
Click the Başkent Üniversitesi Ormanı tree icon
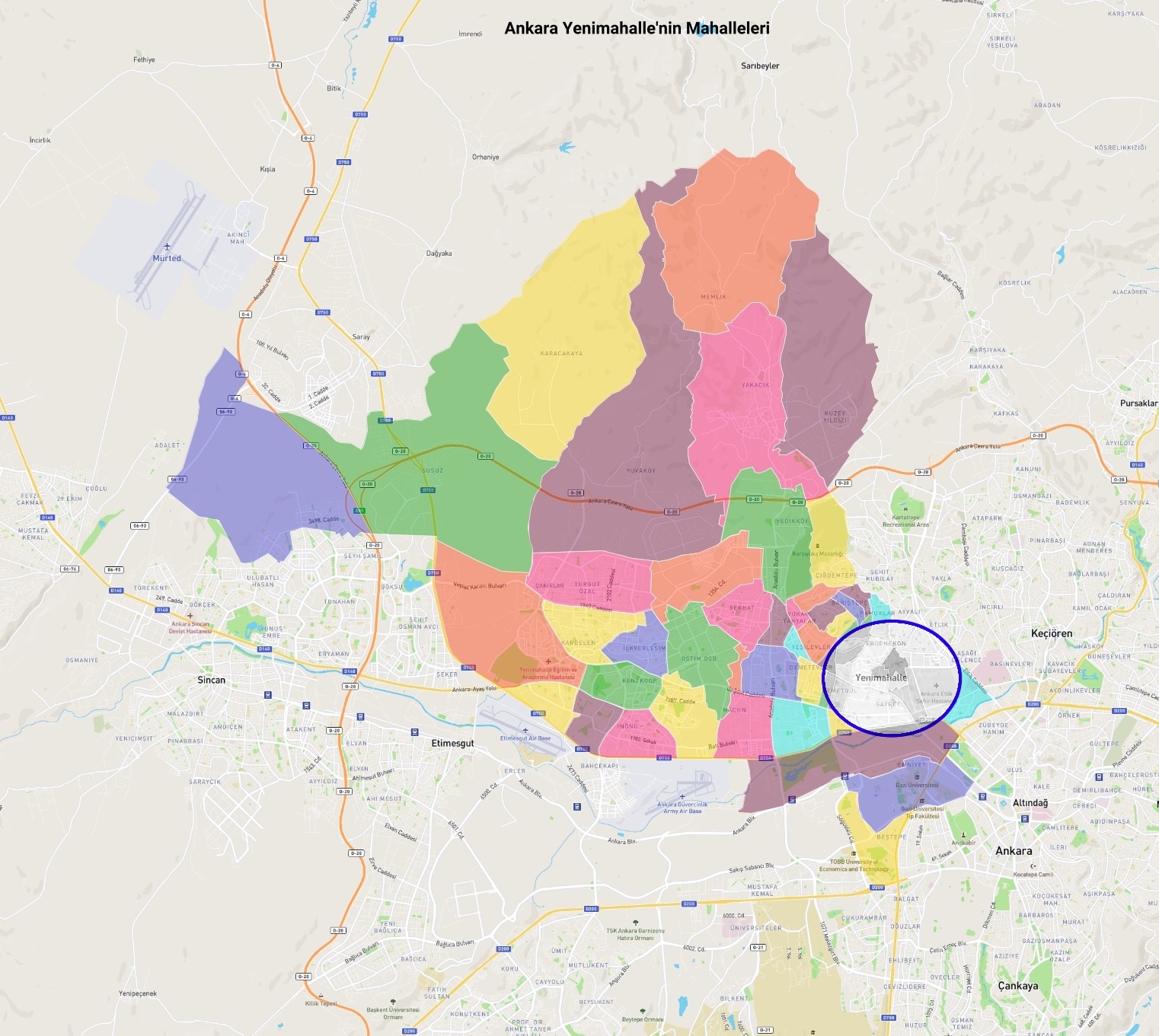tap(393, 1003)
